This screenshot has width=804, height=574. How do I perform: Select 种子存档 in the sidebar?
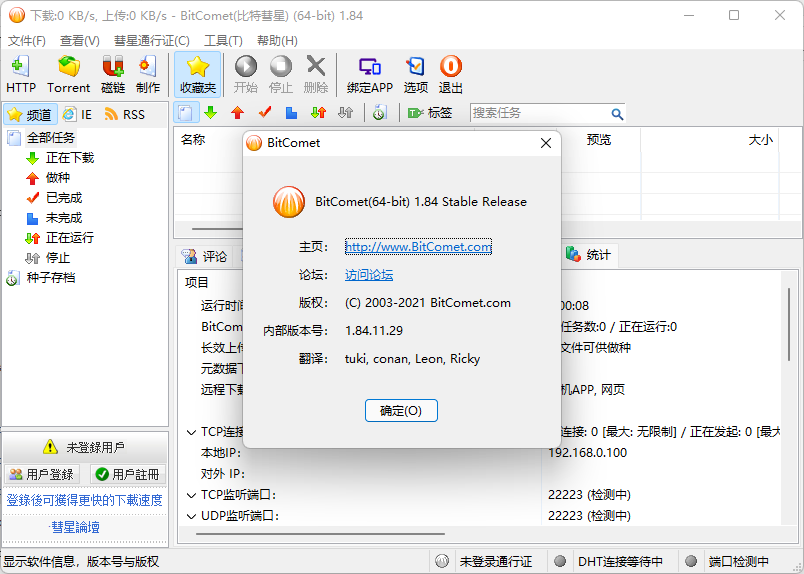click(51, 278)
